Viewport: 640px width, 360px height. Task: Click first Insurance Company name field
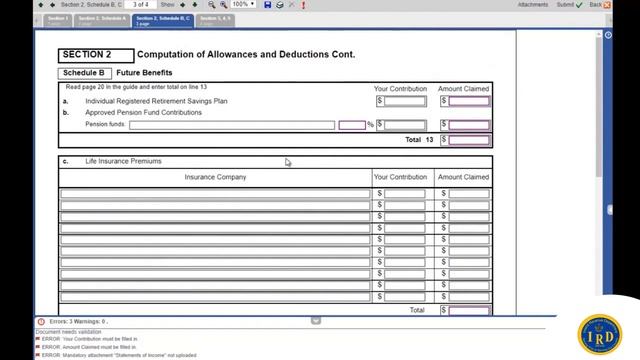point(215,193)
